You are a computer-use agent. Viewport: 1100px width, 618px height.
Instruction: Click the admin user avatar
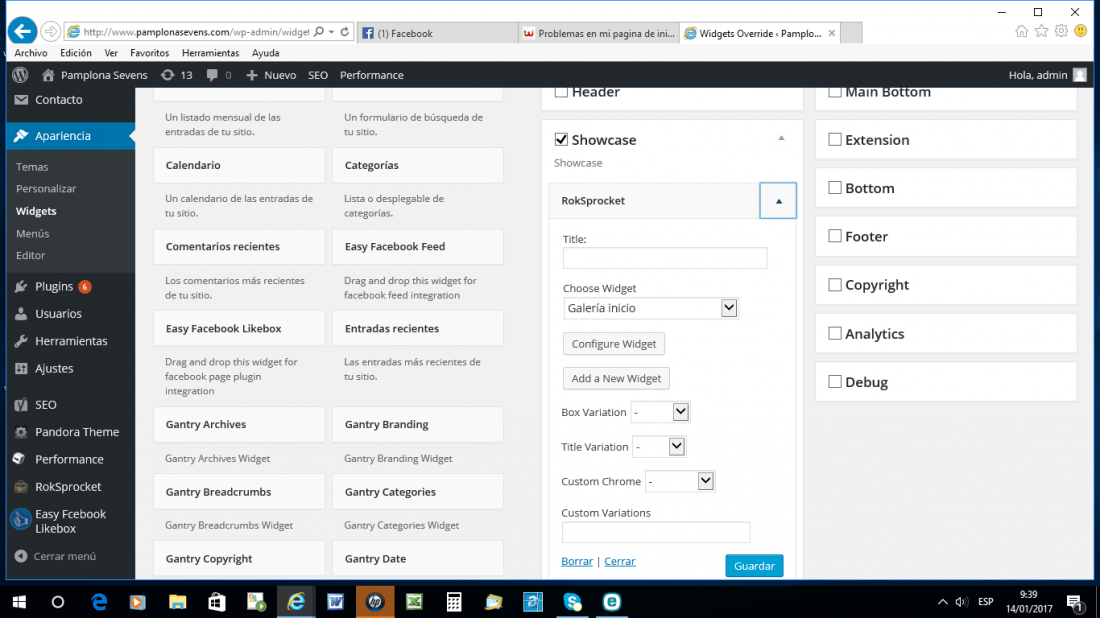coord(1080,75)
